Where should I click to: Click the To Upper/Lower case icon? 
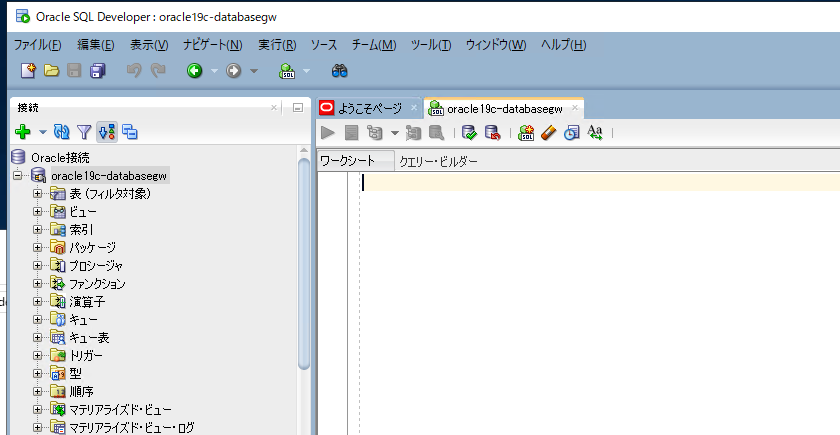595,132
